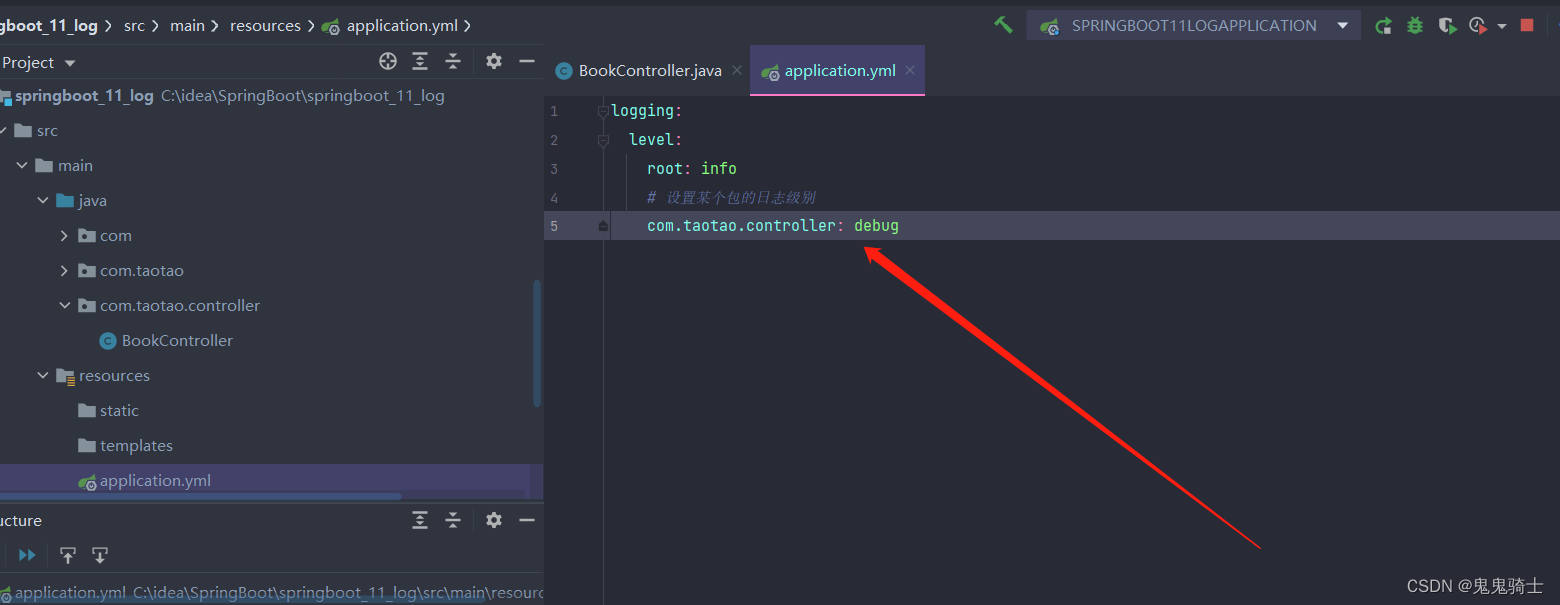
Task: Select application.yml in the project tree
Action: (x=144, y=481)
